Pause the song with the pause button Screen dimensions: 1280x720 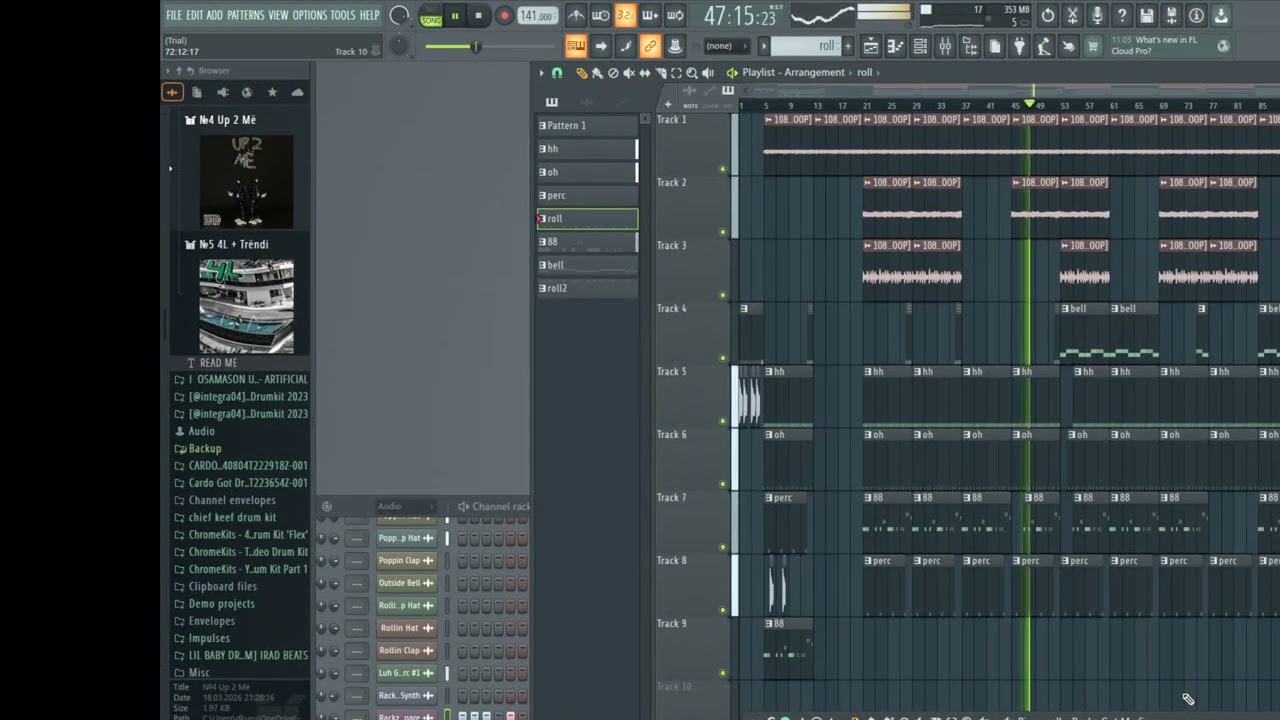pos(455,15)
